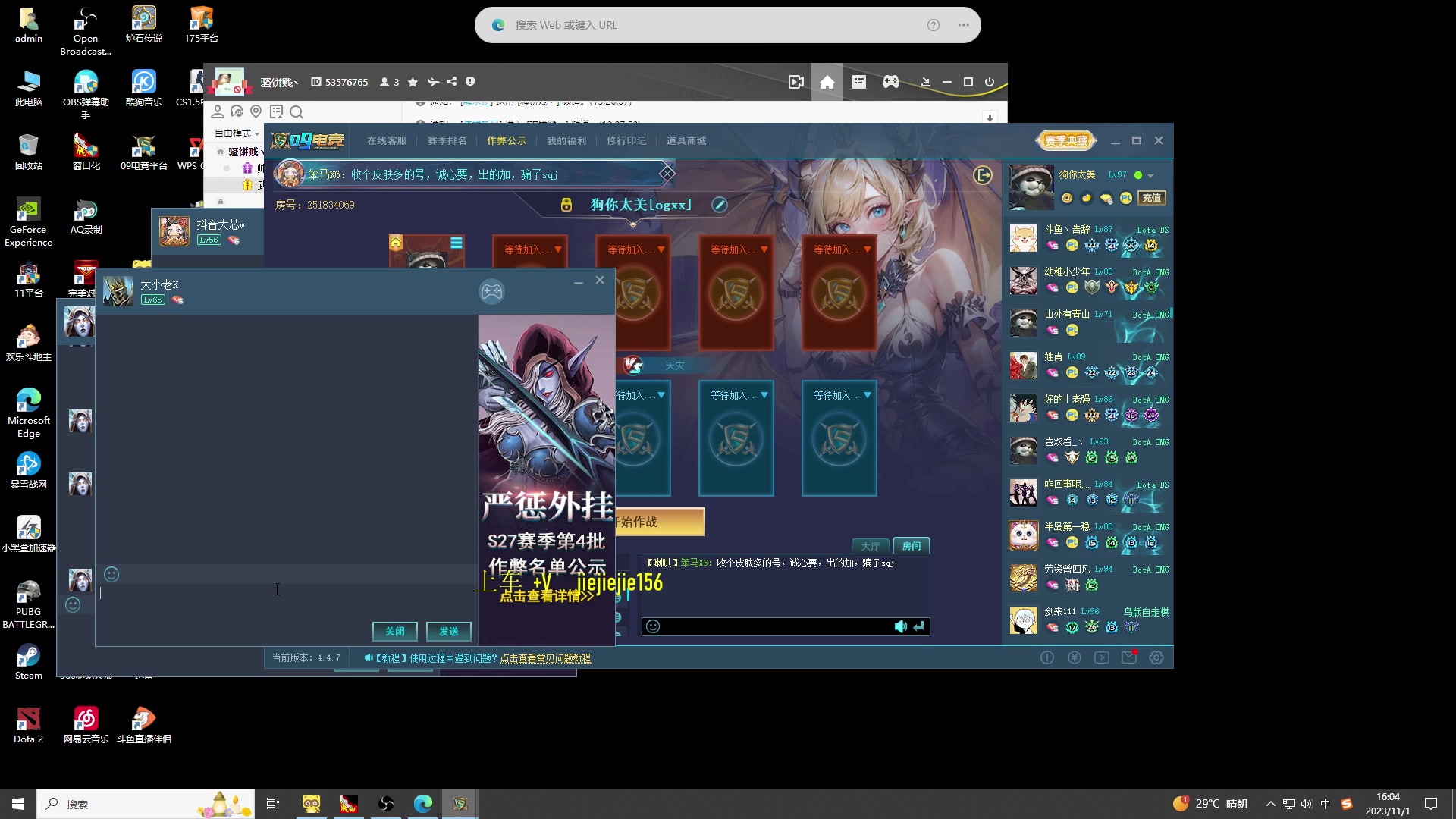Click the edit pencil icon beside room name

(720, 205)
